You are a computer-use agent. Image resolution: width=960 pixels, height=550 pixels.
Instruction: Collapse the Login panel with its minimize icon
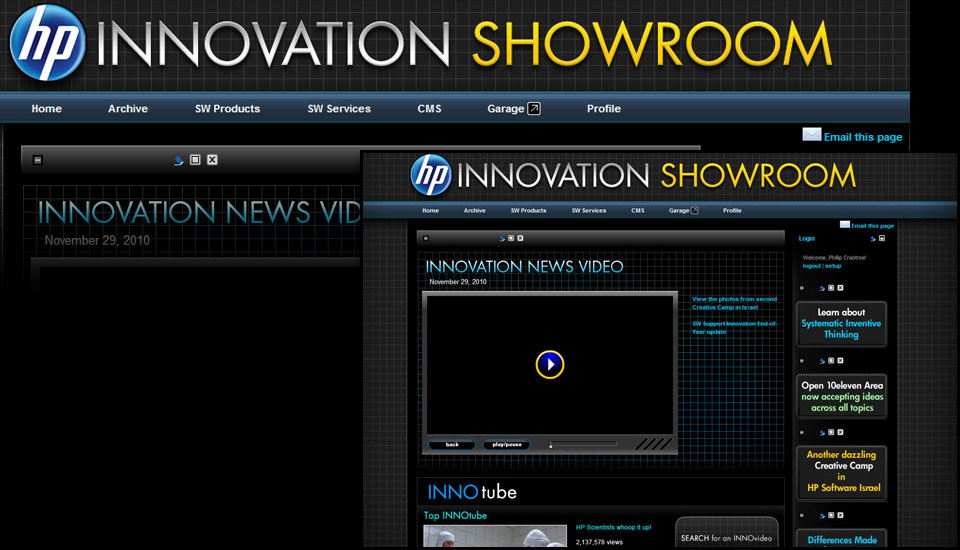point(881,239)
